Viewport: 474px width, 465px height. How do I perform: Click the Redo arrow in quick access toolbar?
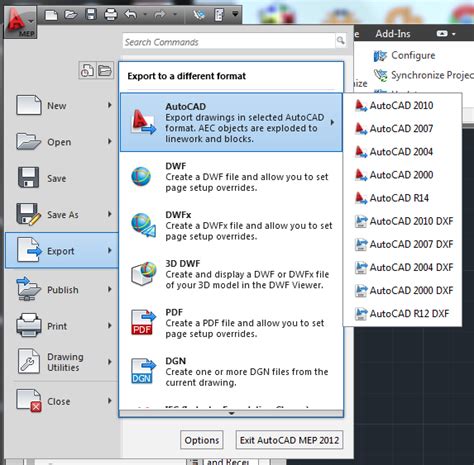click(160, 15)
